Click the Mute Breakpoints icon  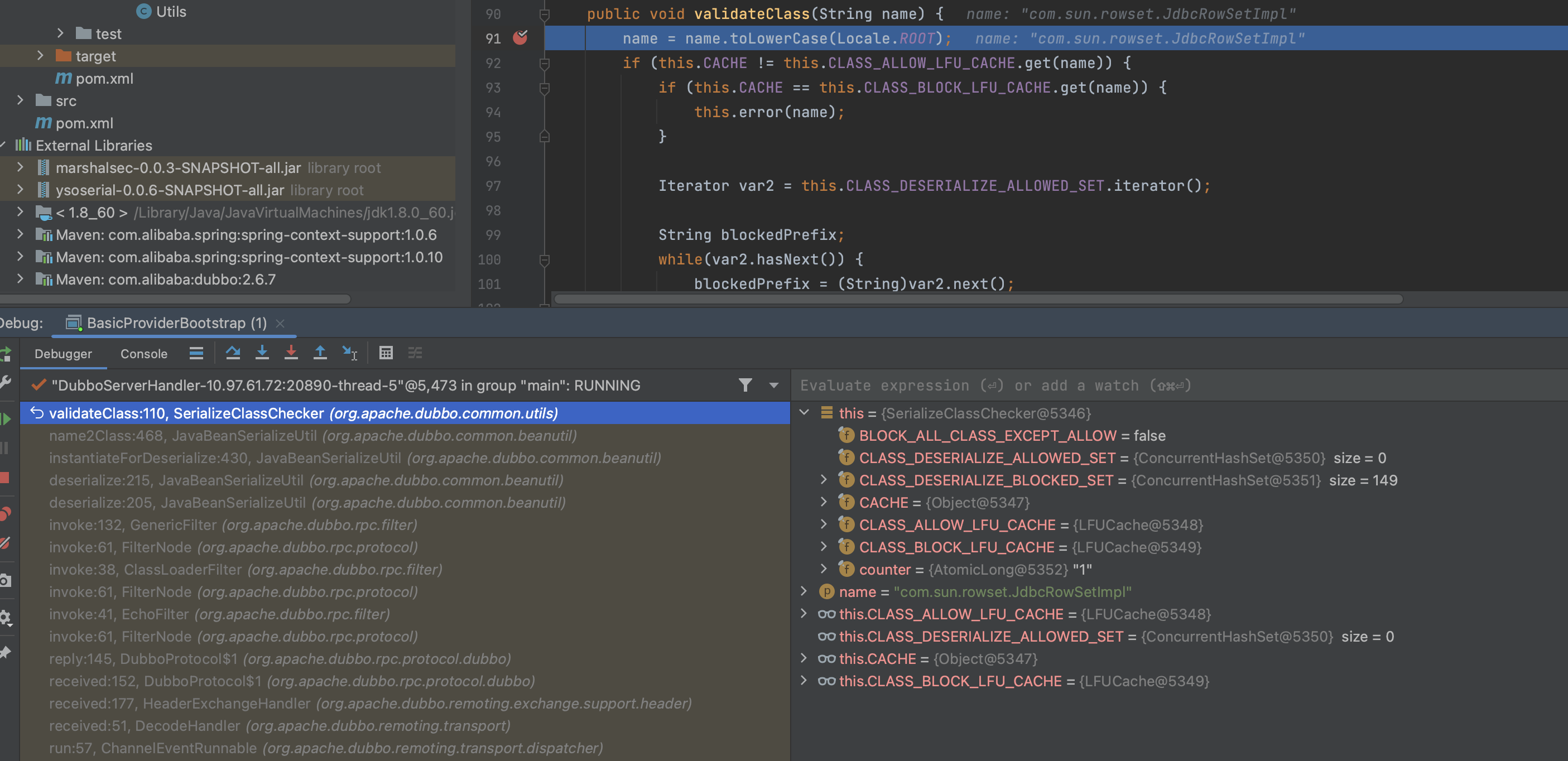click(5, 543)
